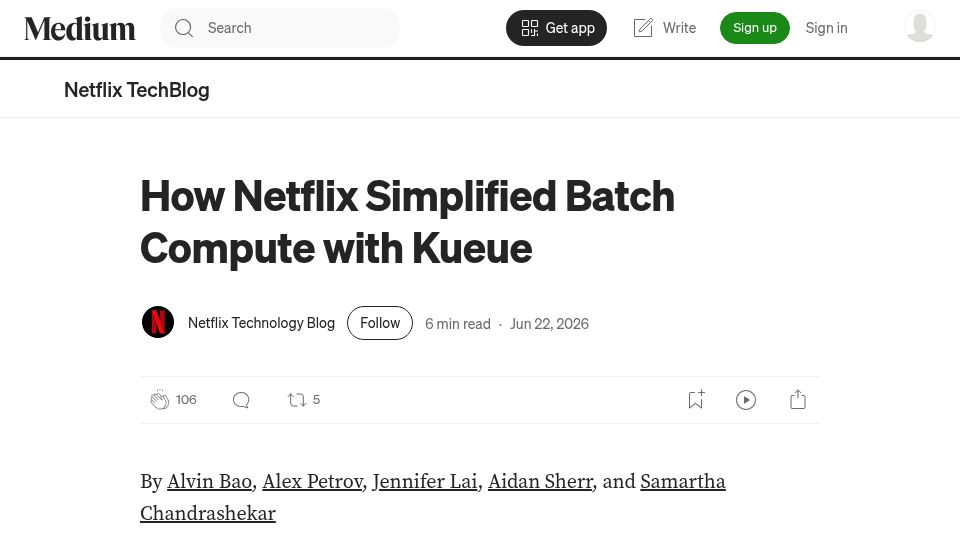Open the profile avatar in header
Image resolution: width=960 pixels, height=540 pixels.
pos(919,27)
